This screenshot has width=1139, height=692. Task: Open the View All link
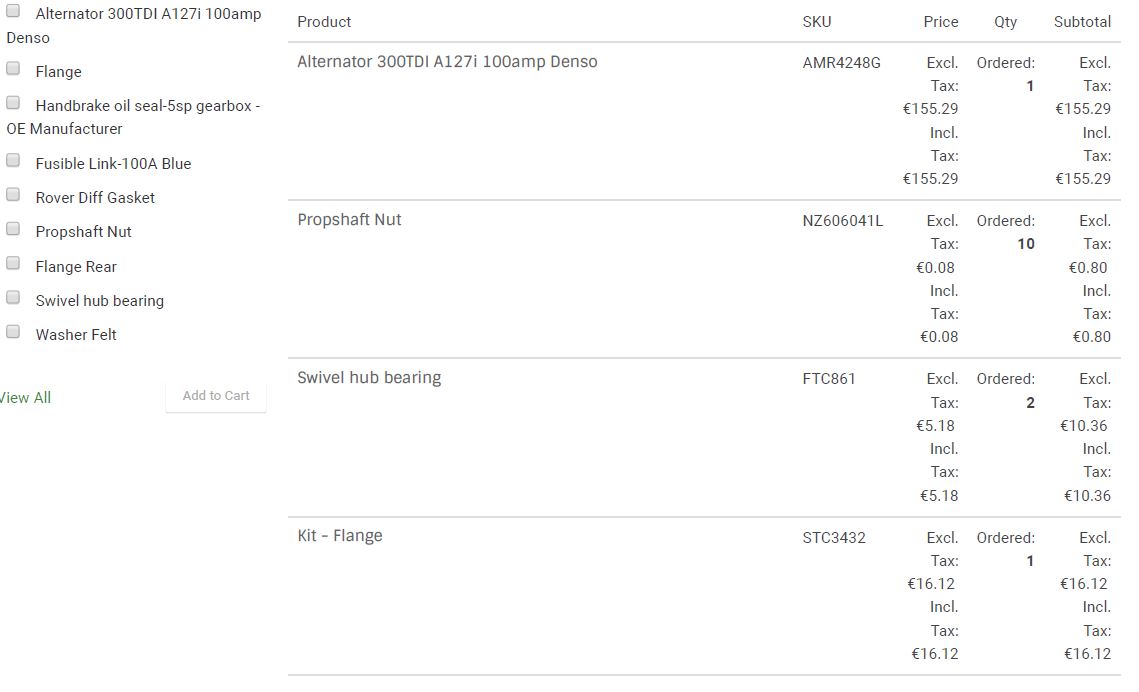coord(26,398)
